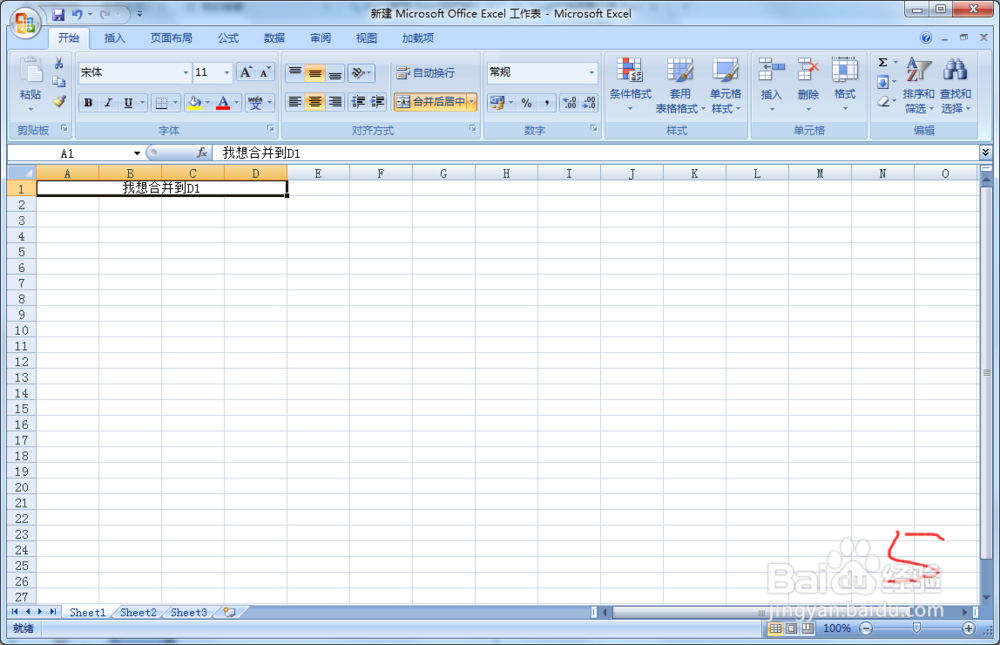The height and width of the screenshot is (645, 1000).
Task: Apply fill color bucket to cell
Action: point(195,102)
